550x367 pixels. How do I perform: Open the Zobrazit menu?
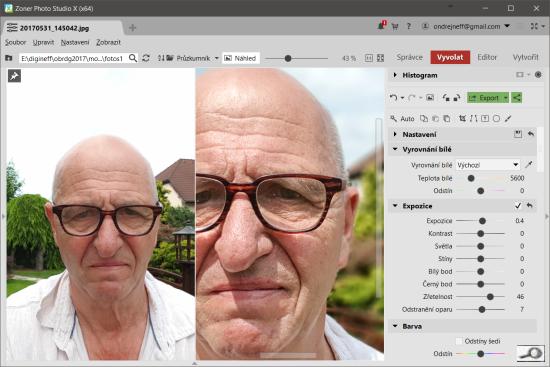108,42
